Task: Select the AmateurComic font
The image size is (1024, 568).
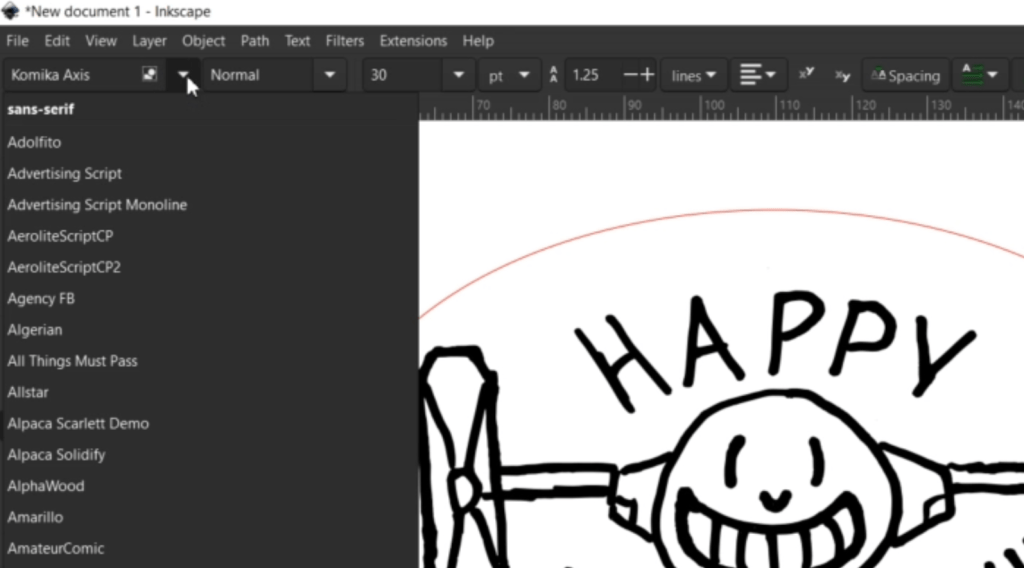Action: point(56,548)
